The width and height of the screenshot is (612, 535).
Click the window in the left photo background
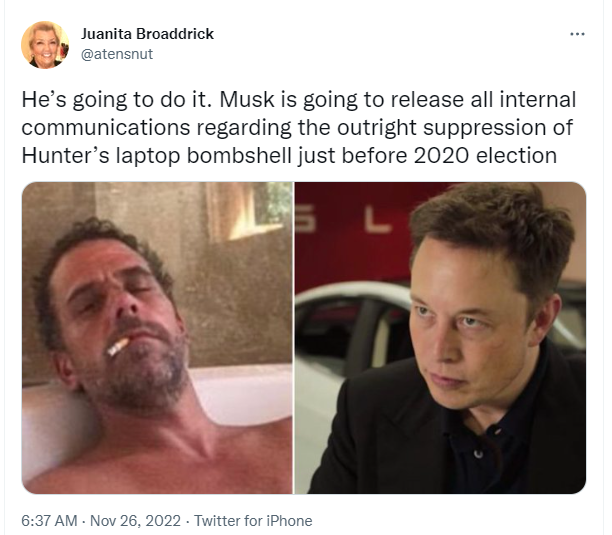click(250, 211)
